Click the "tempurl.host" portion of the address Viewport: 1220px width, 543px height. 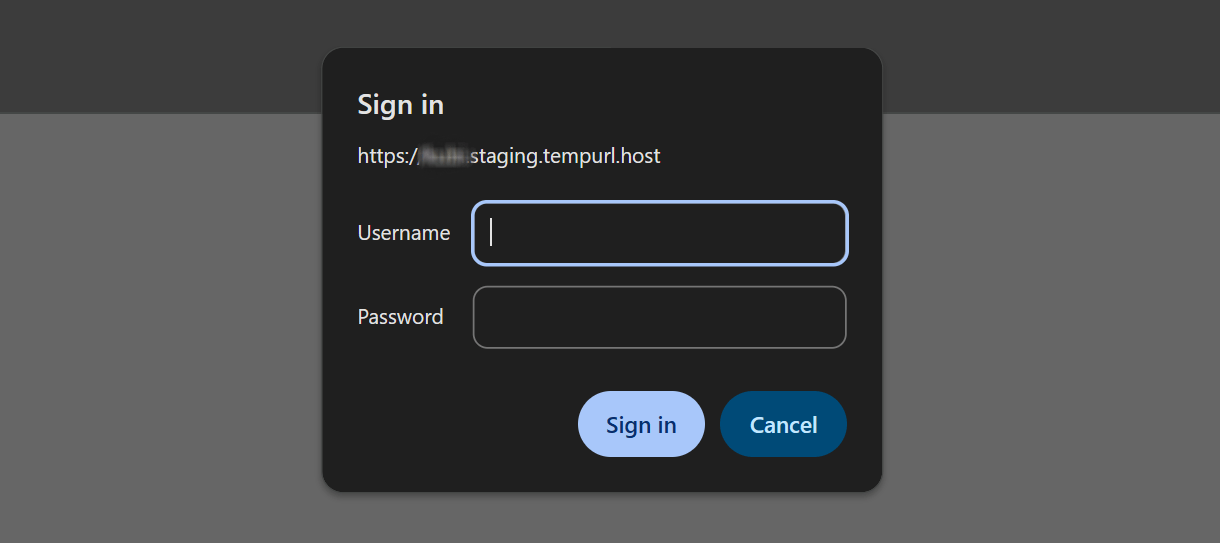[x=603, y=156]
